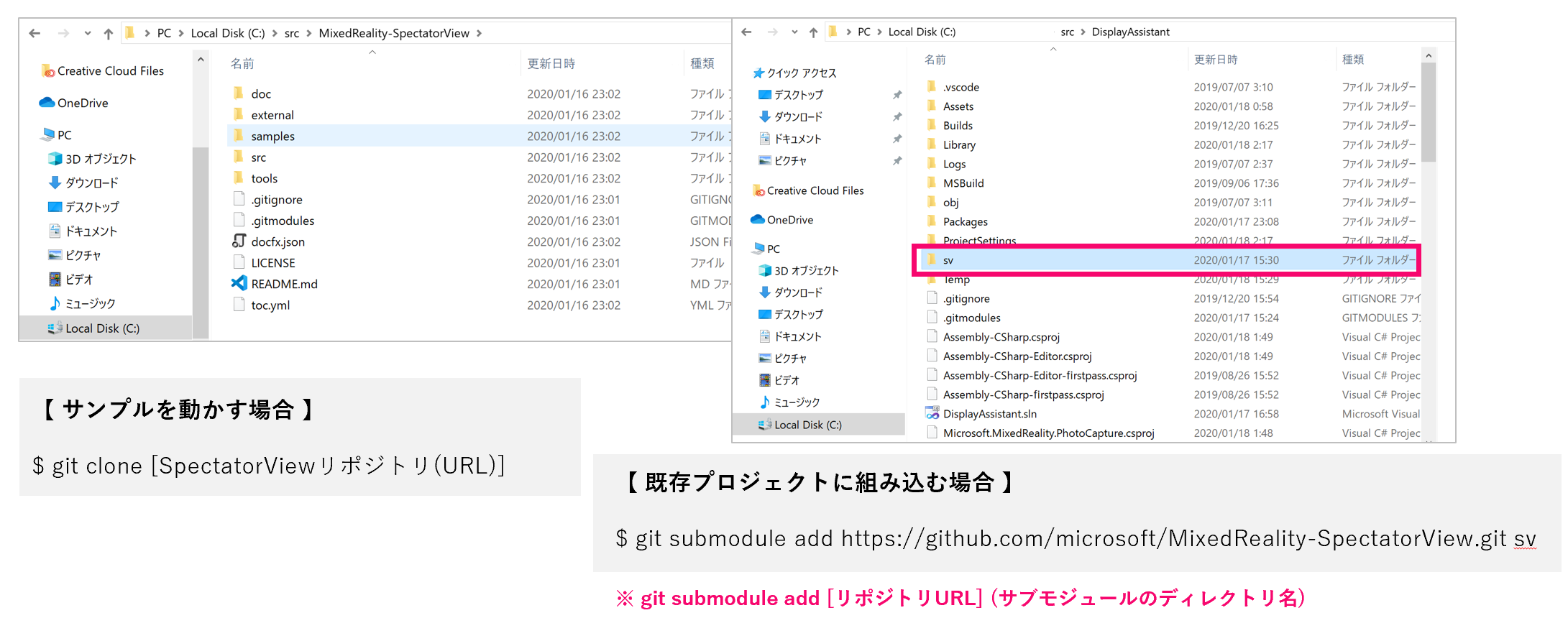The width and height of the screenshot is (1568, 618).
Task: Select クイック アクセス in DisplayAssistant sidebar
Action: 794,73
